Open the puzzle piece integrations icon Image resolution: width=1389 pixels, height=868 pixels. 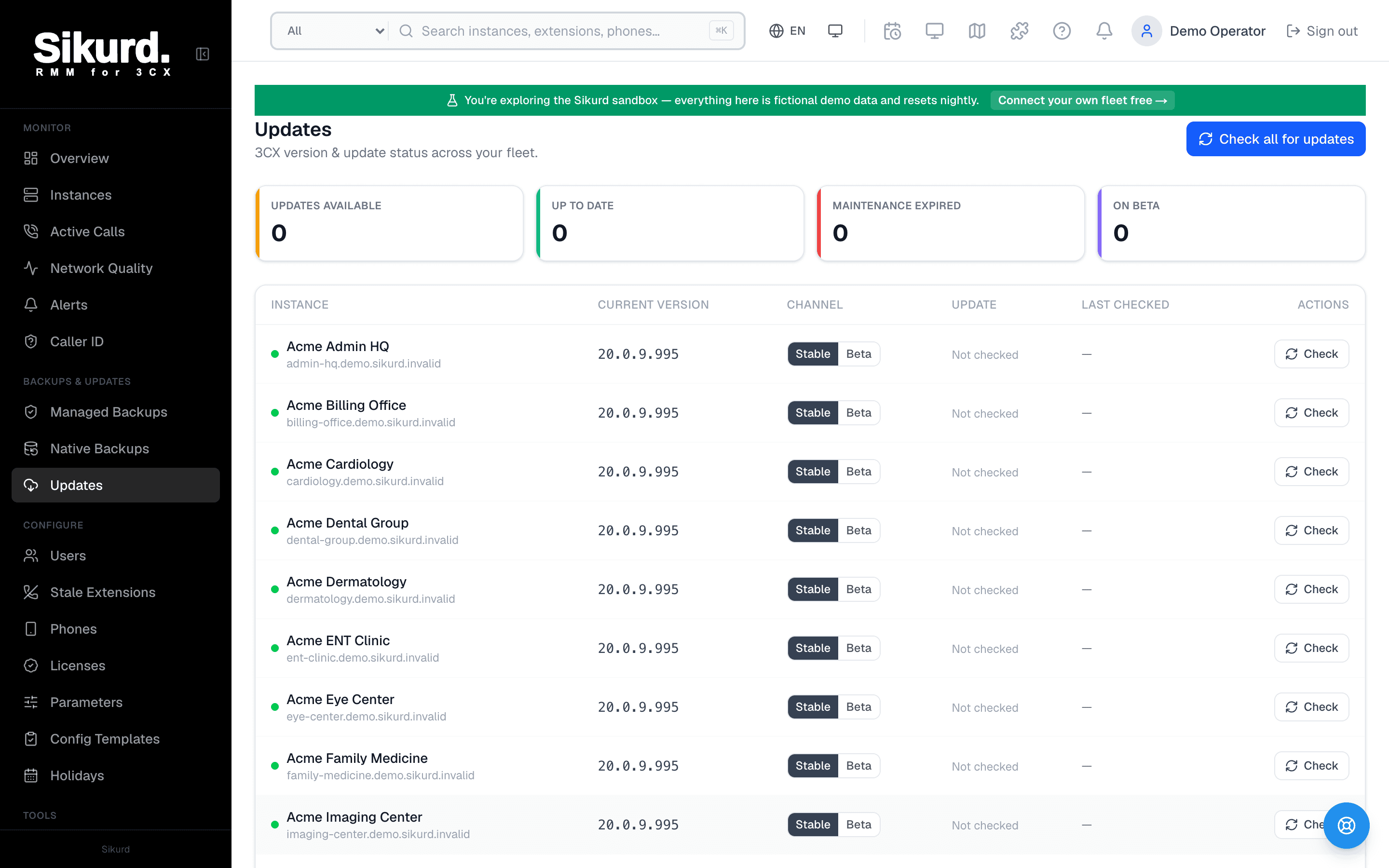1020,31
